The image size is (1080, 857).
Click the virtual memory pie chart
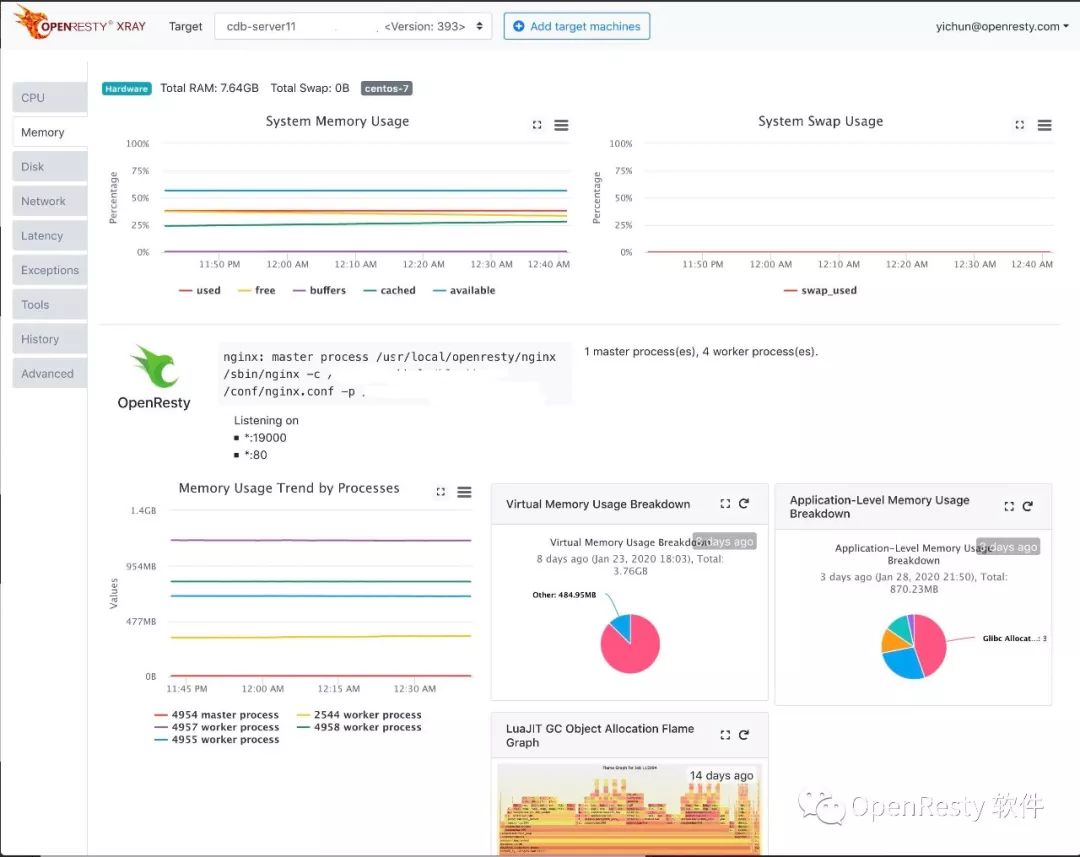[x=630, y=643]
